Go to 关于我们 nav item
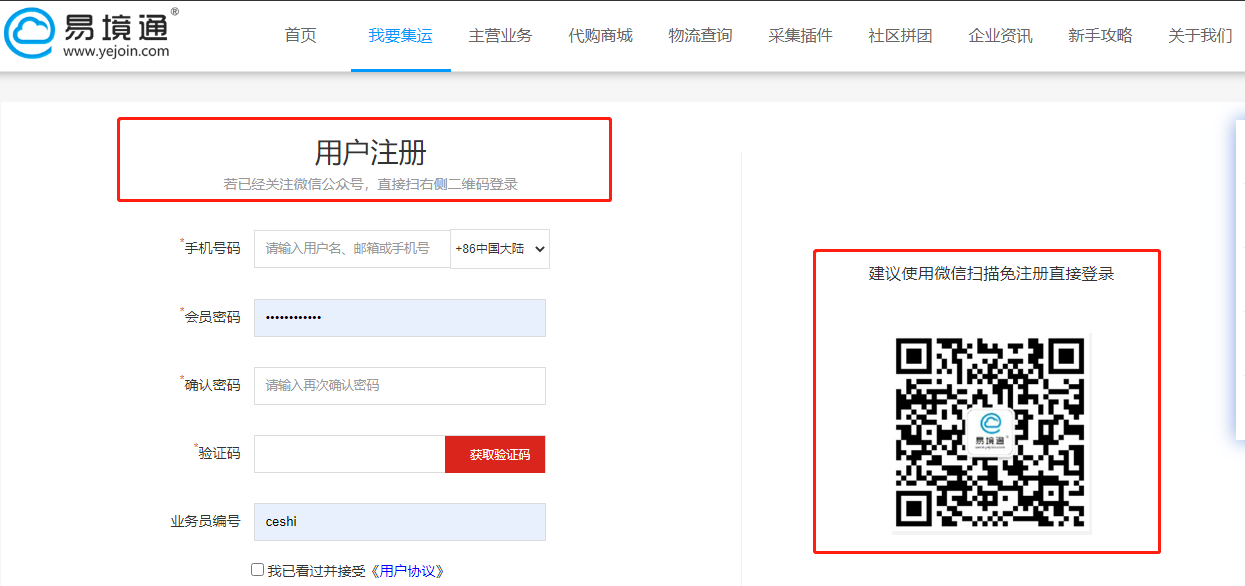This screenshot has height=586, width=1245. pos(1200,35)
